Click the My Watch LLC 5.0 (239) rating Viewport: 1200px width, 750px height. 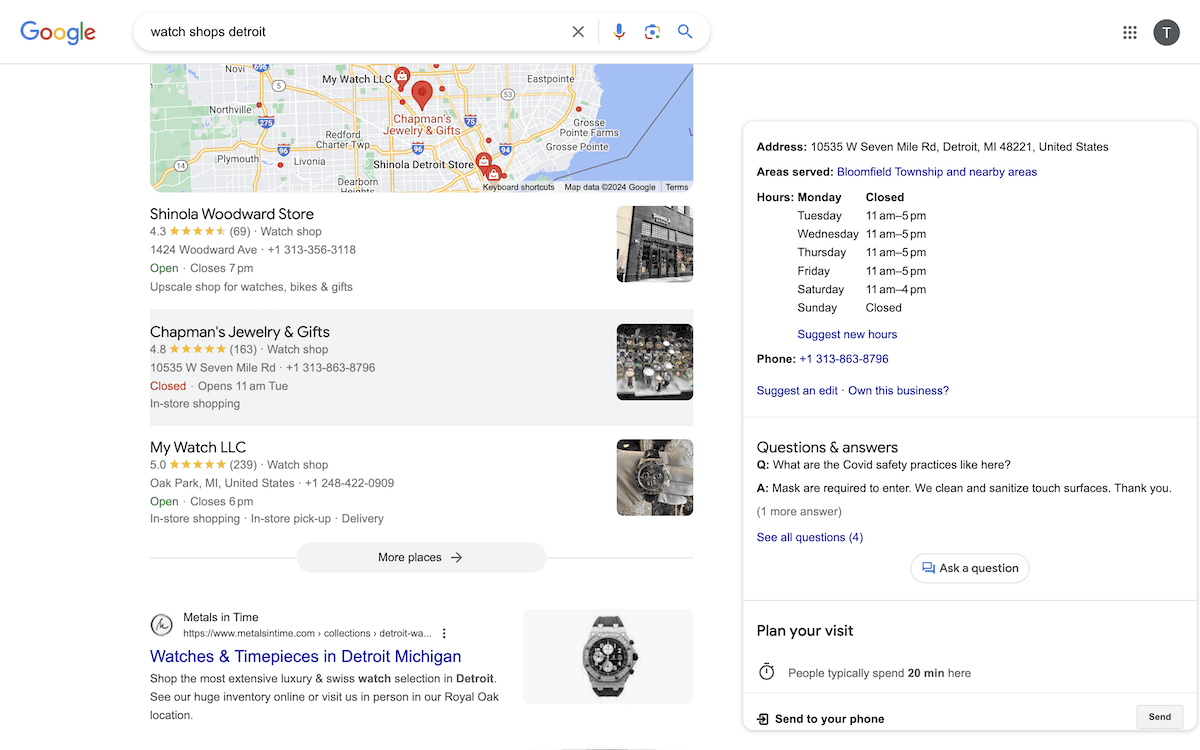pyautogui.click(x=203, y=465)
